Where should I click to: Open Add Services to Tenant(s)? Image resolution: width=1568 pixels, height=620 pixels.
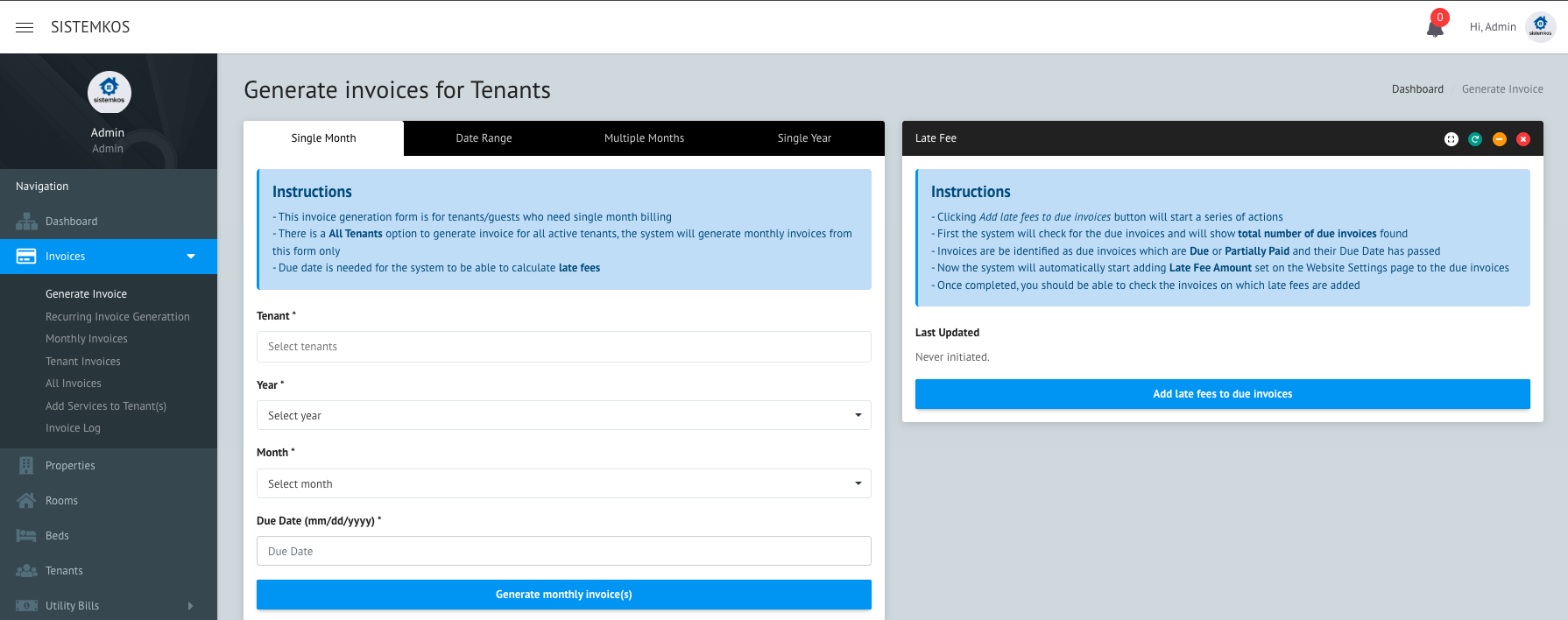tap(106, 406)
